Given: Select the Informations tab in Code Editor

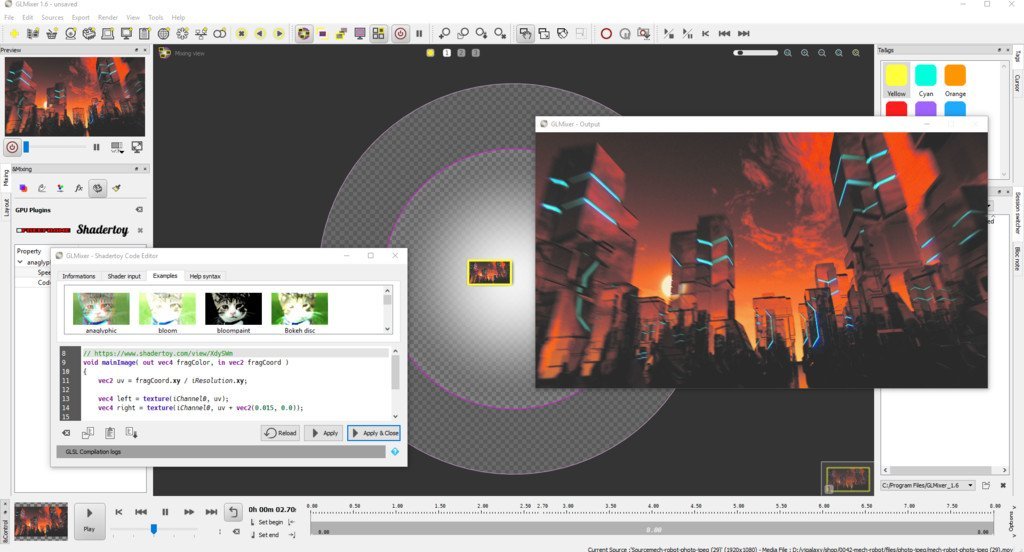Looking at the screenshot, I should tap(78, 276).
